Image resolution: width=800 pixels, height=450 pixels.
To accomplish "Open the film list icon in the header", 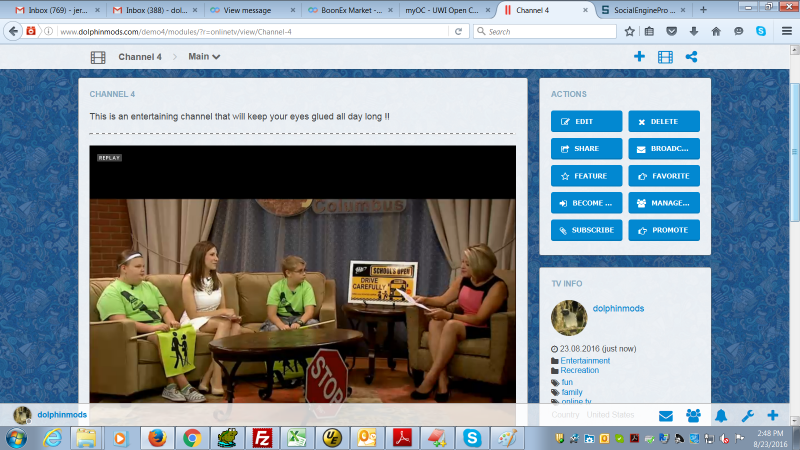I will coord(665,57).
